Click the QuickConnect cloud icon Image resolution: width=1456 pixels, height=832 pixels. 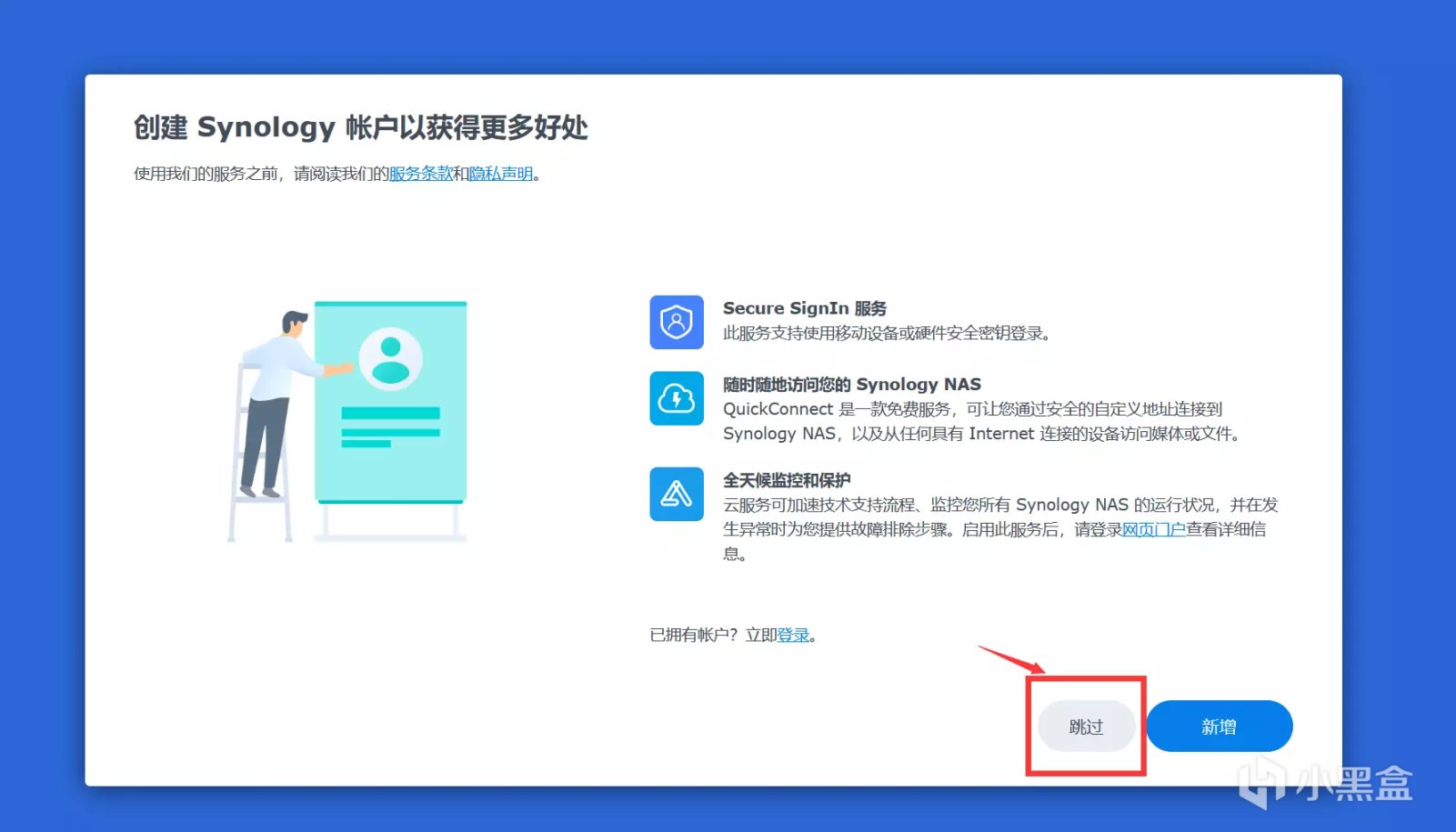[x=677, y=398]
